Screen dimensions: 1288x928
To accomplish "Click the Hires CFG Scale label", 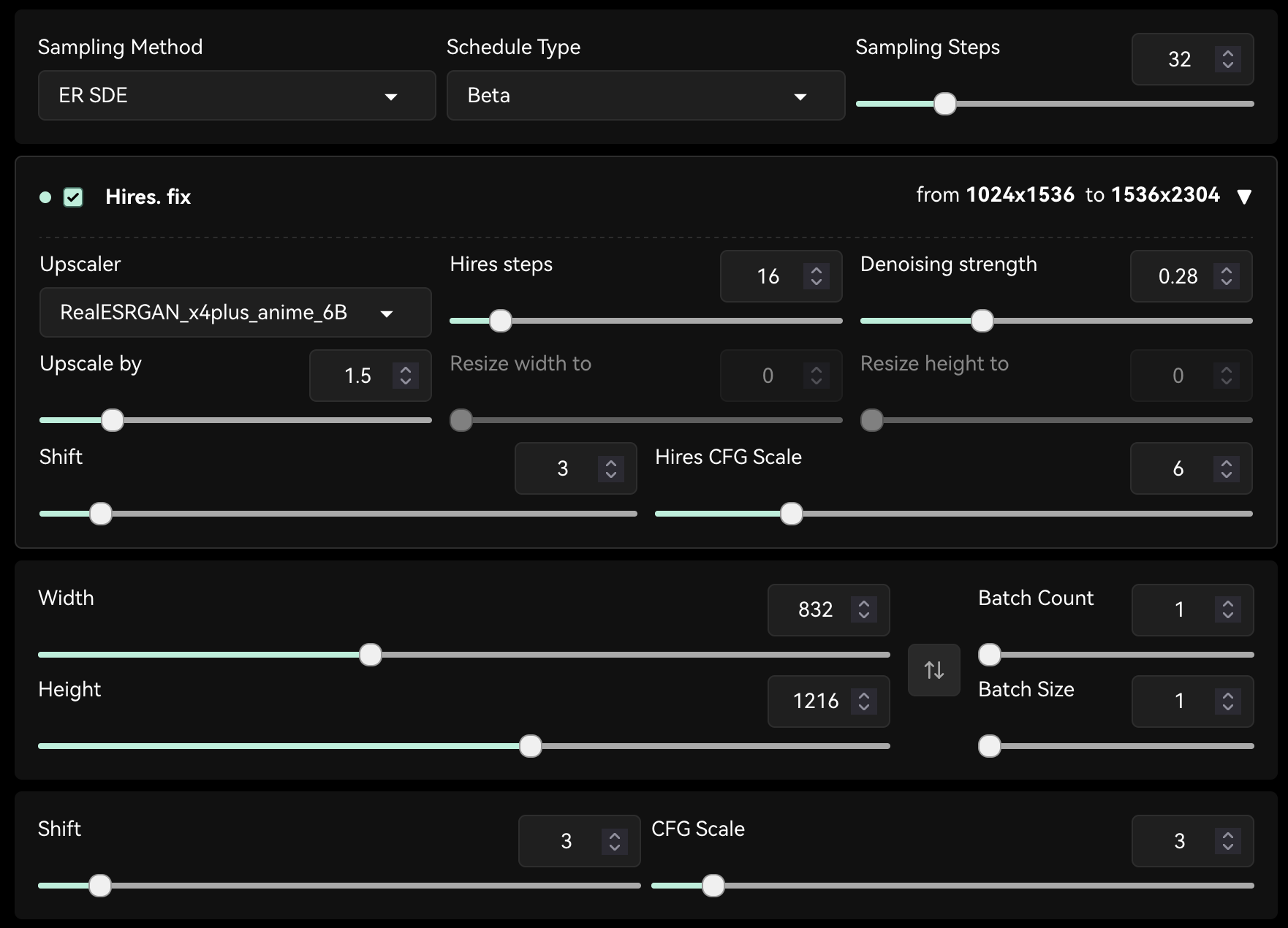I will [x=729, y=457].
